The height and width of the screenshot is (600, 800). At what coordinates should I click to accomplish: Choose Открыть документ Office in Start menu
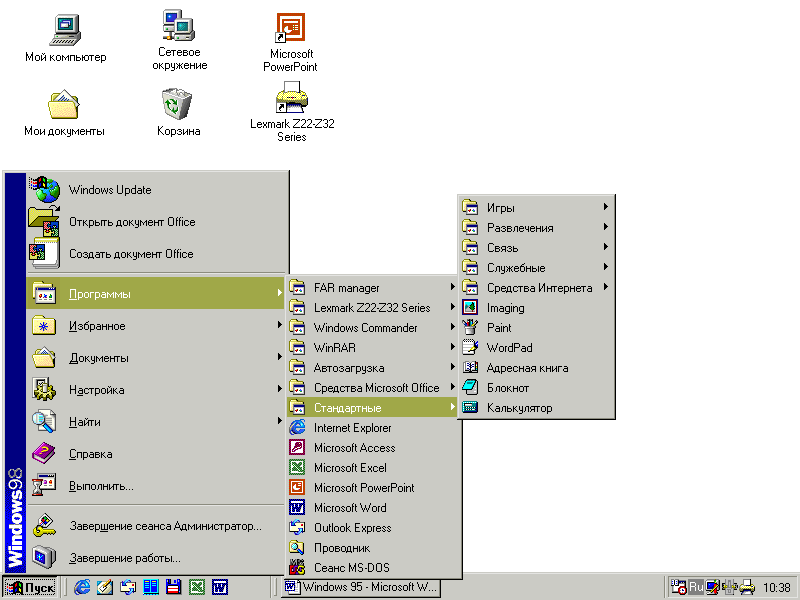[157, 222]
